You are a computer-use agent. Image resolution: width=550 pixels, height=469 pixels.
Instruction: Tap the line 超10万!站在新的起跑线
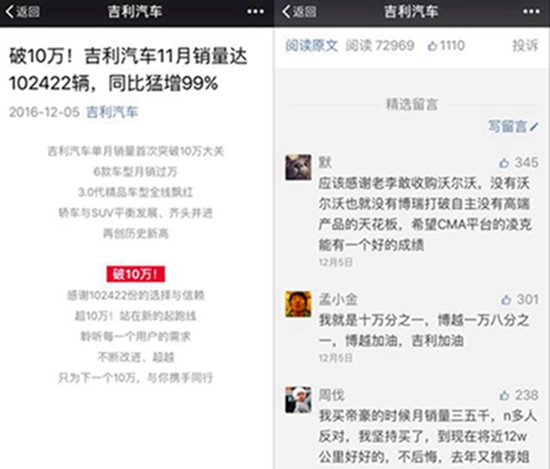[136, 316]
